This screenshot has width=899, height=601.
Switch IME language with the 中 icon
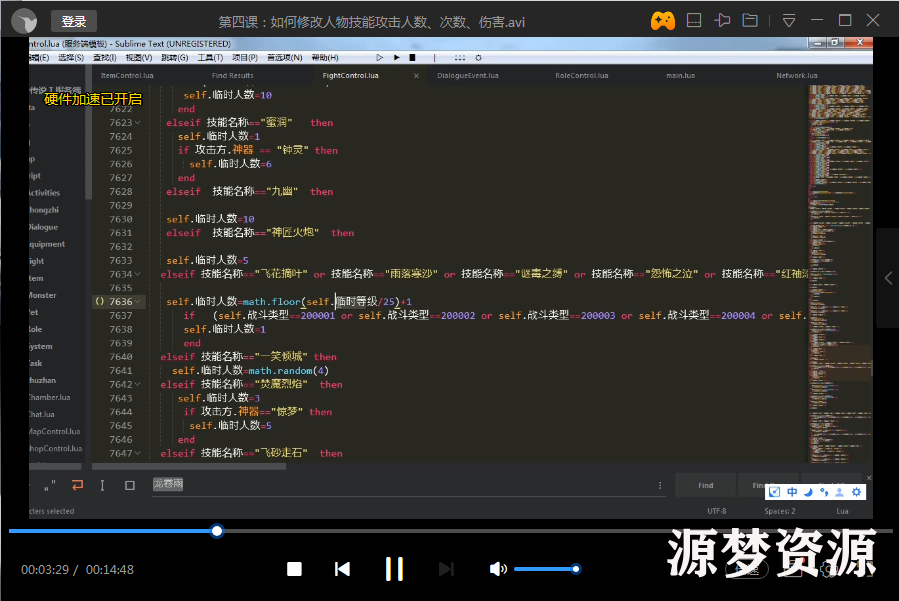tap(792, 492)
